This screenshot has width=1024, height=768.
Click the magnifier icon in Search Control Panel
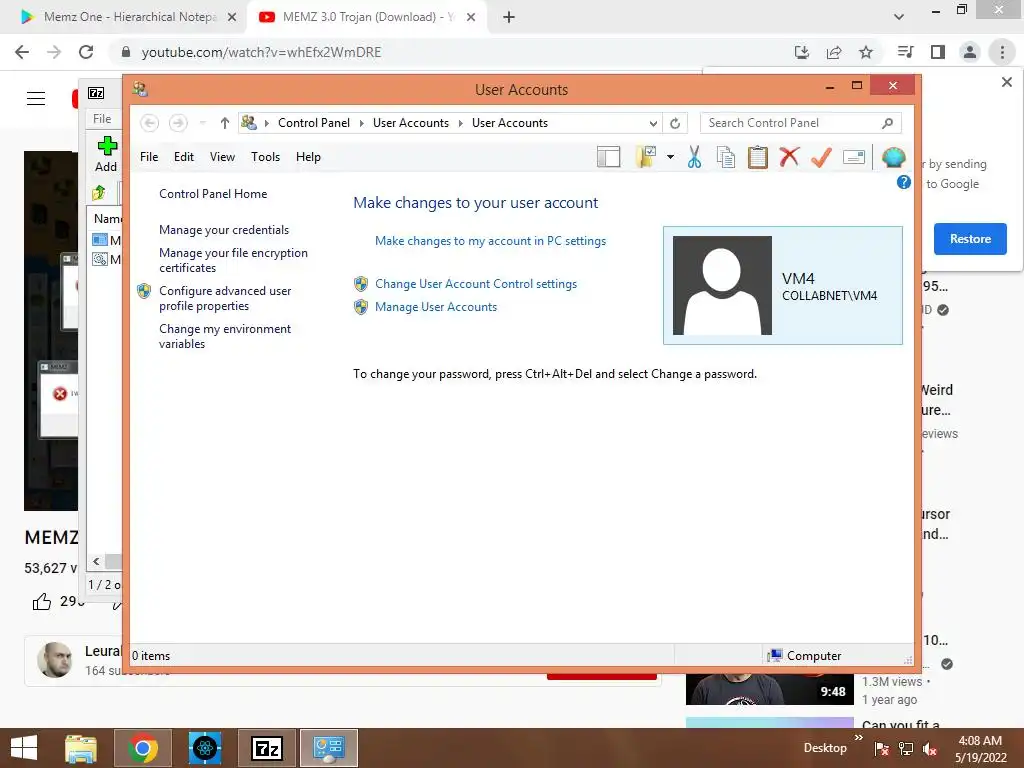888,123
